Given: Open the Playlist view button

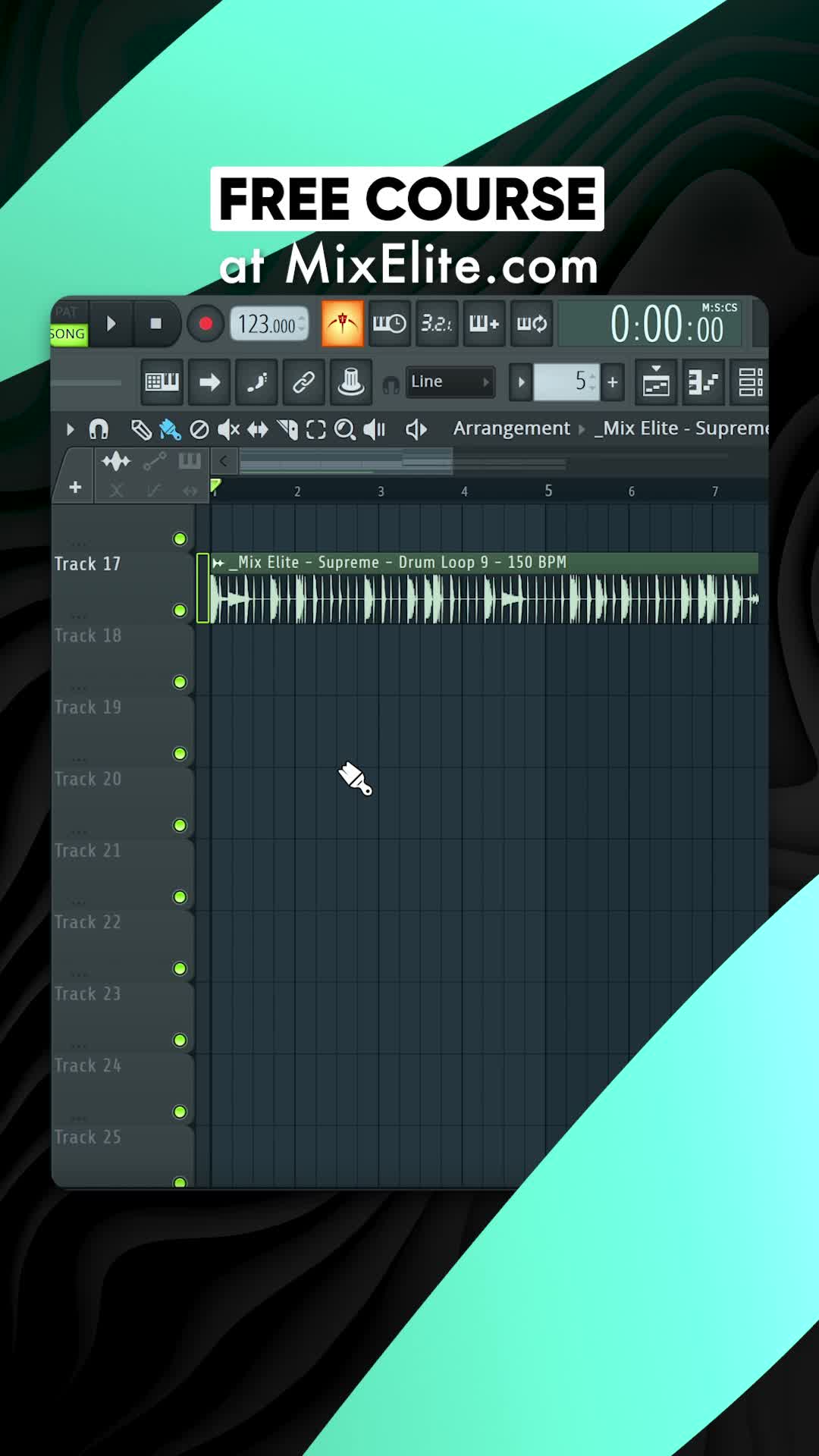Looking at the screenshot, I should pos(656,381).
